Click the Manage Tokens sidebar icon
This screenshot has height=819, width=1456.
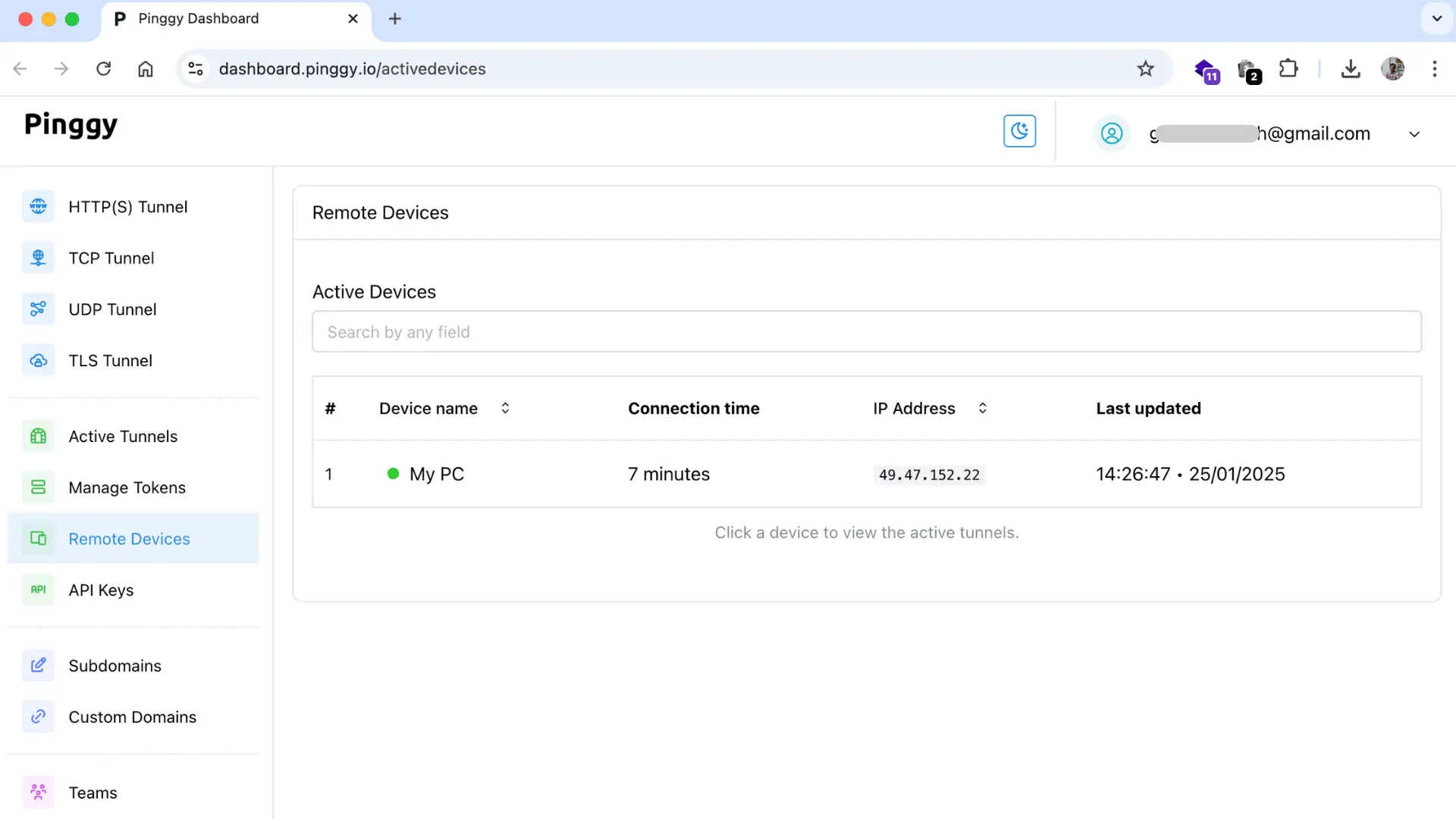(x=38, y=487)
